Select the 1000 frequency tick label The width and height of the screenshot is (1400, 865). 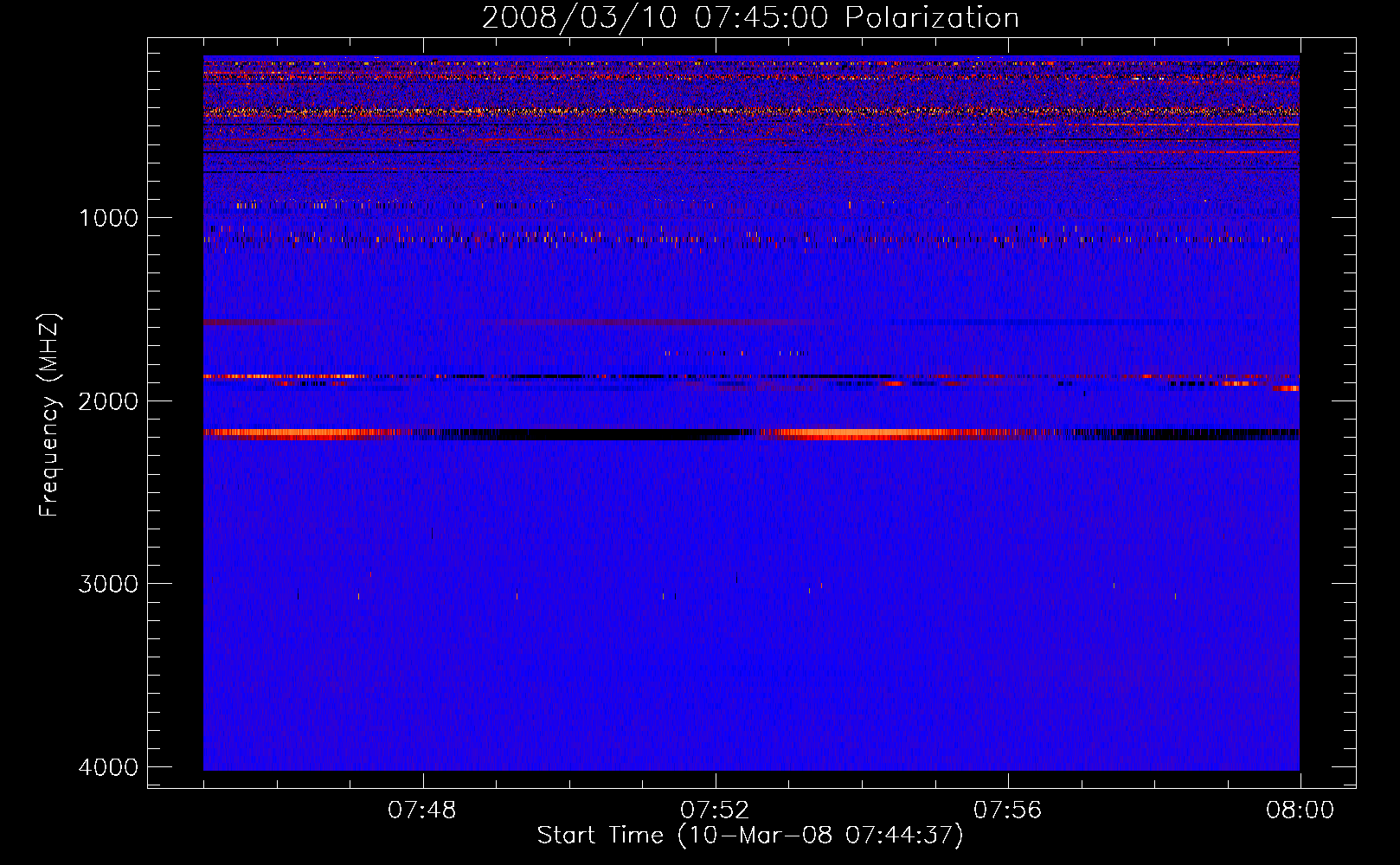point(108,217)
